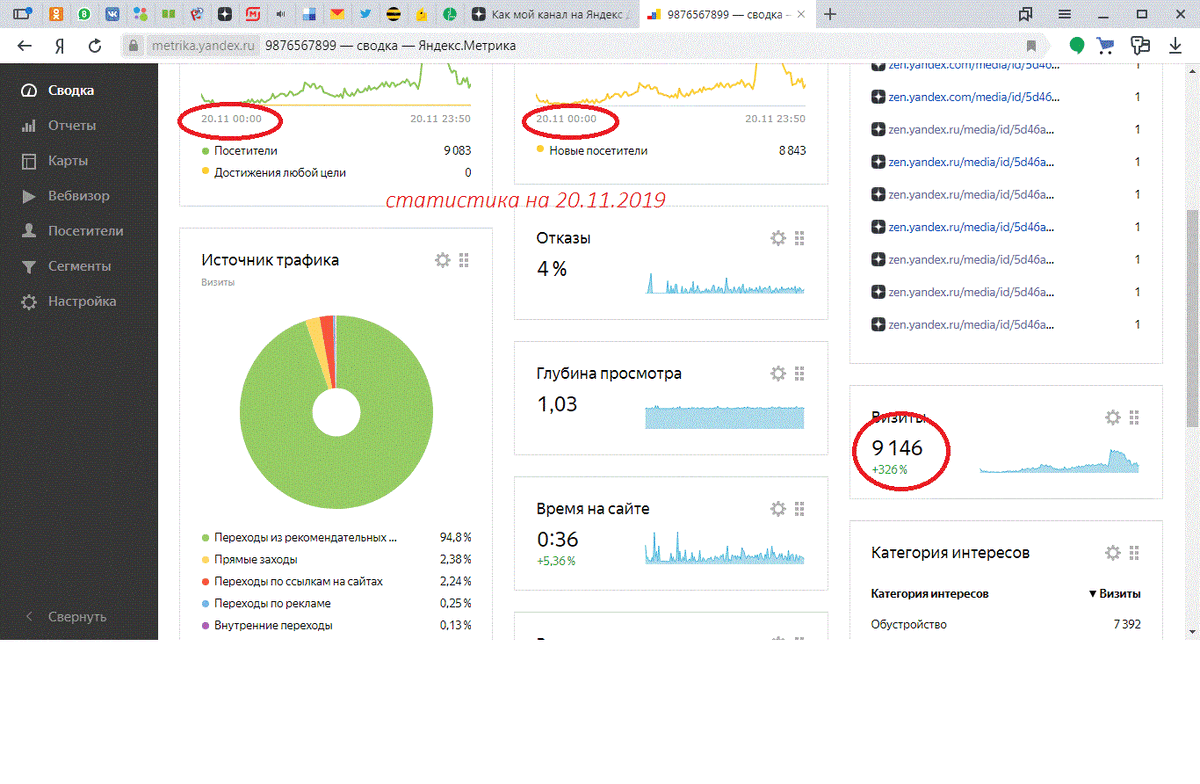Click the drag handle of Отказы widget
Viewport: 1200px width, 784px height.
(x=799, y=238)
